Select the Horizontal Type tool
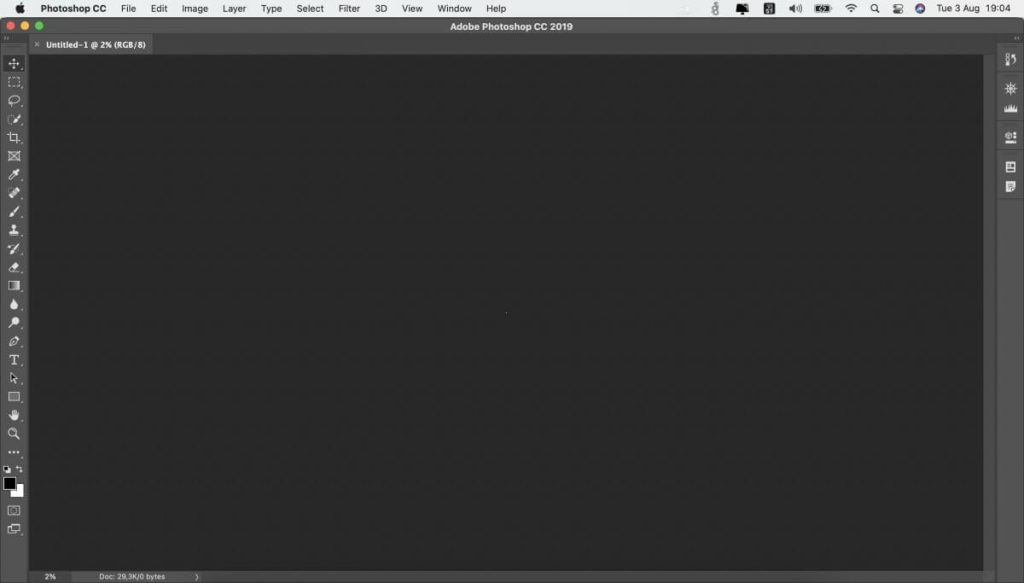 tap(14, 360)
